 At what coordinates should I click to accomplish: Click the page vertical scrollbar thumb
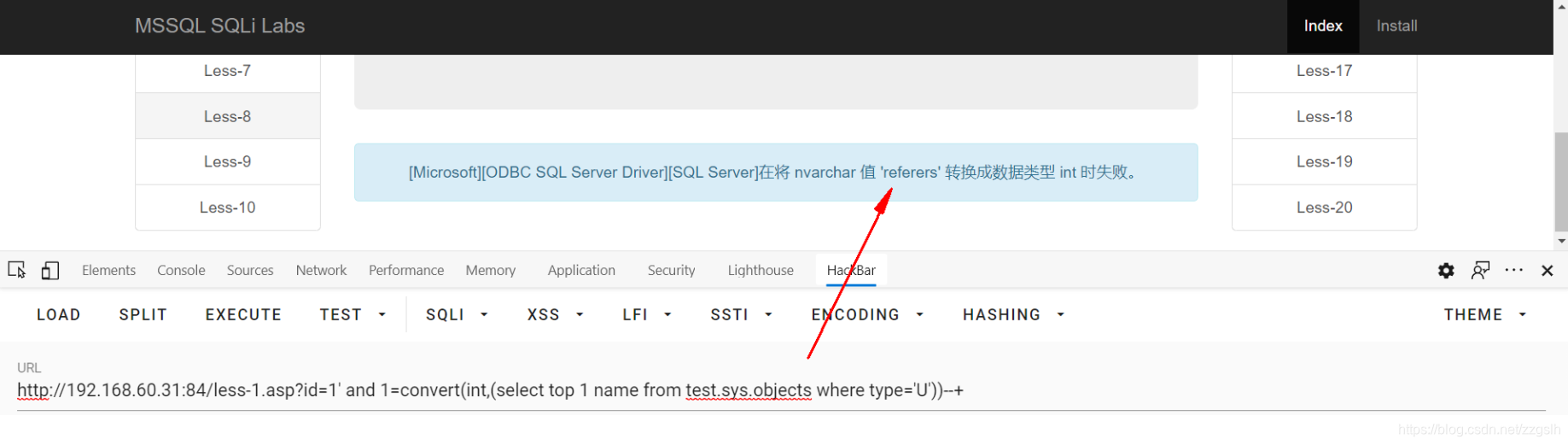point(1560,181)
